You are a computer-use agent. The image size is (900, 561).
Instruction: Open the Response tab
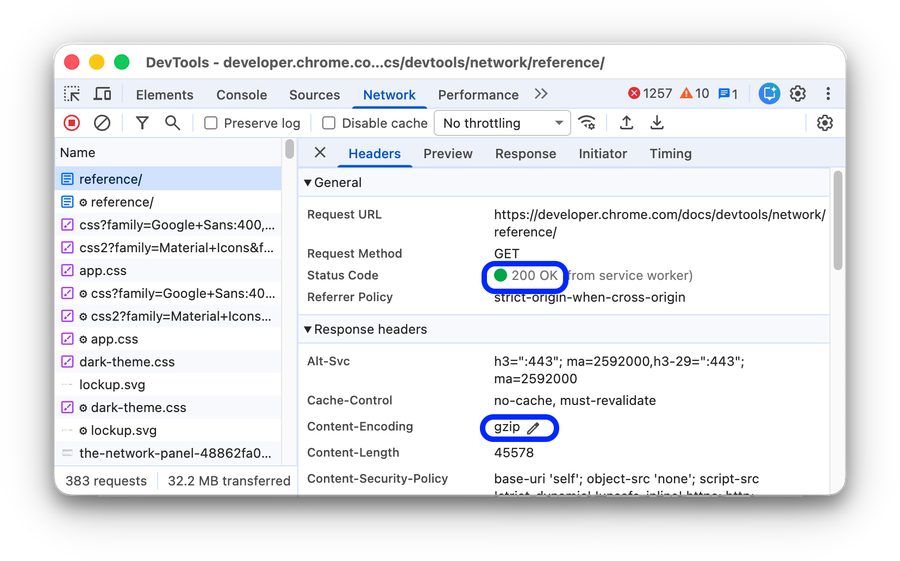pyautogui.click(x=525, y=154)
